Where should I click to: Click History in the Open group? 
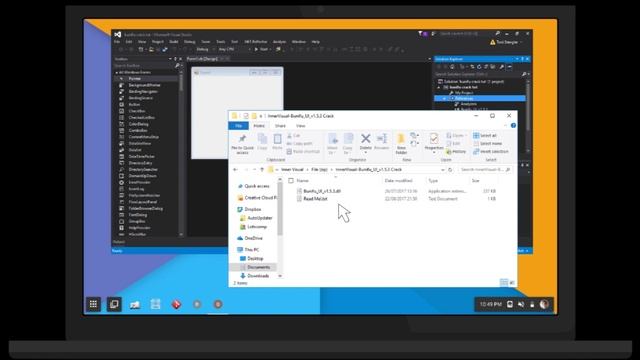click(x=456, y=151)
